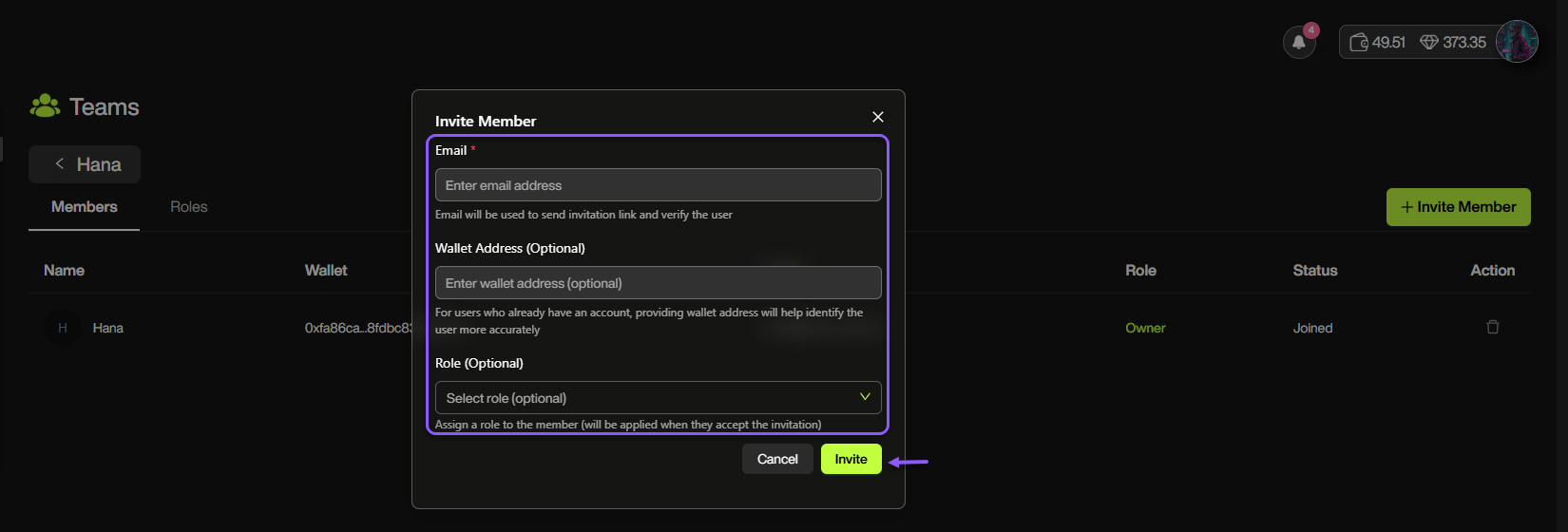Open the notifications bell

(1298, 42)
